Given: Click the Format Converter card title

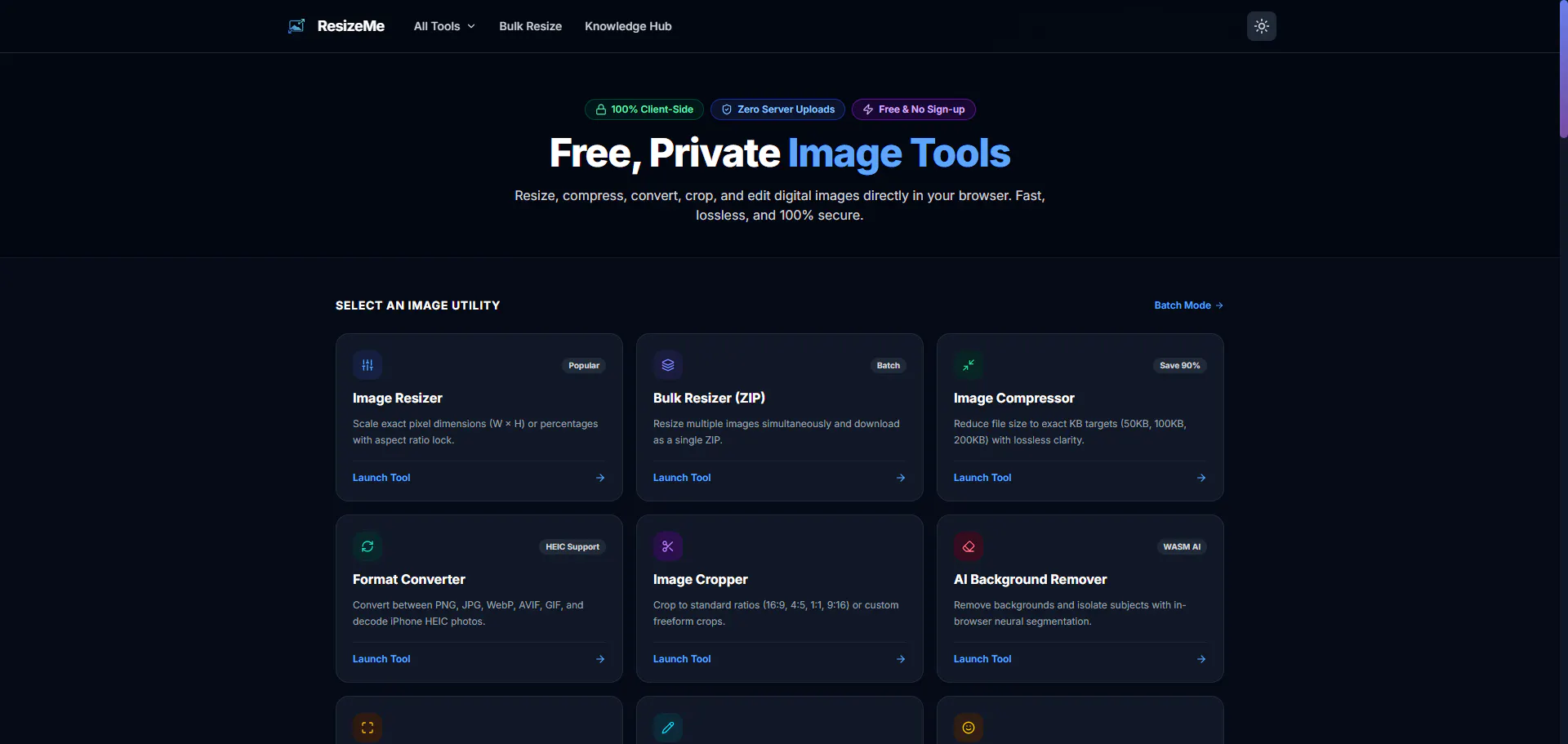Looking at the screenshot, I should pyautogui.click(x=409, y=580).
